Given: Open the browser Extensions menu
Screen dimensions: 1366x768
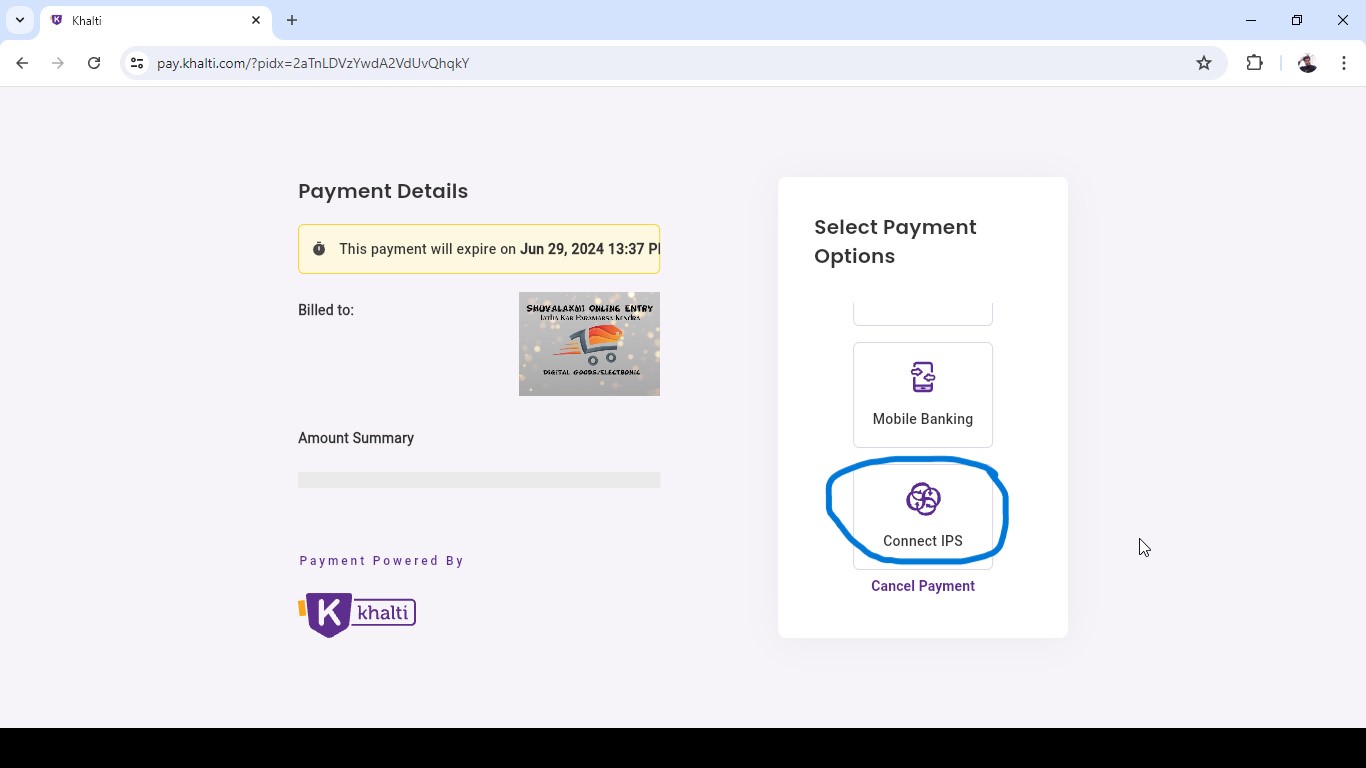Looking at the screenshot, I should 1254,63.
